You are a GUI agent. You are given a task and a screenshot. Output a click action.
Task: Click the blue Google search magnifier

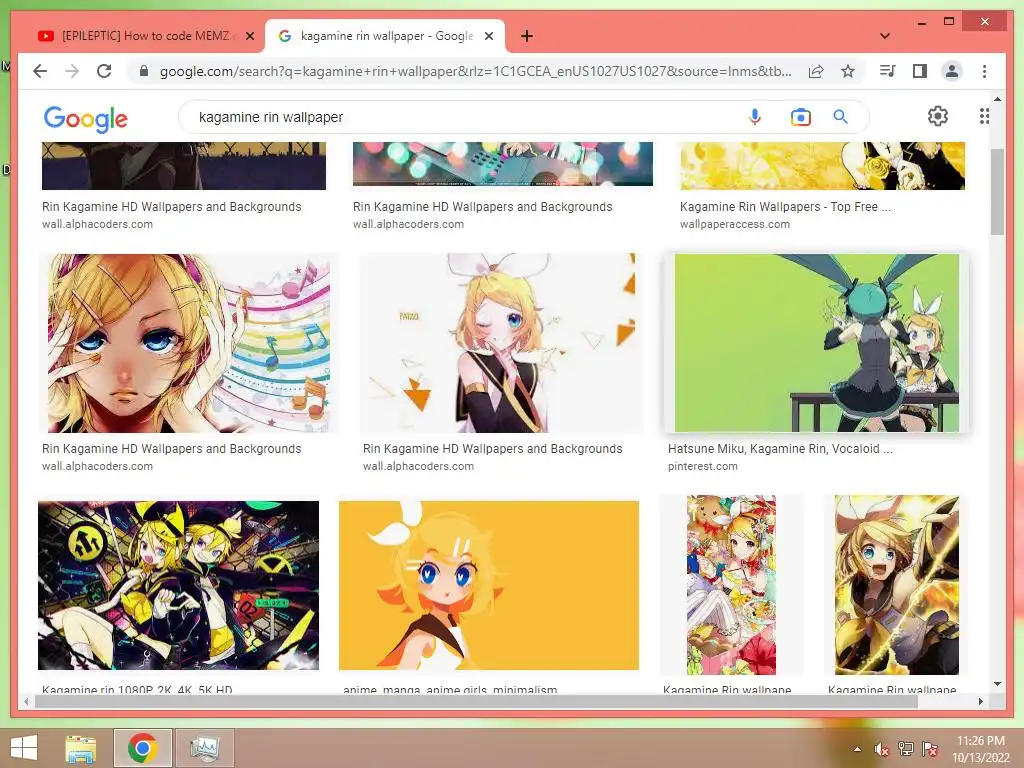coord(840,117)
